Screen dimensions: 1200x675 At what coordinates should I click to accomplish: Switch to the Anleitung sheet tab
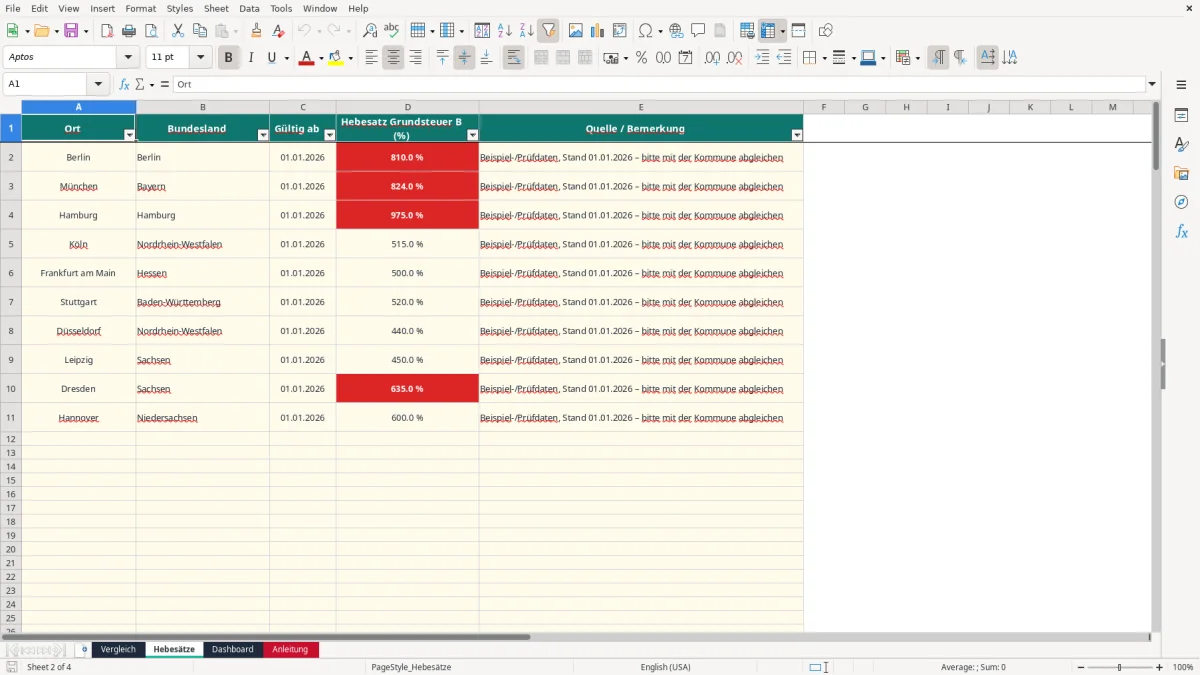point(291,649)
